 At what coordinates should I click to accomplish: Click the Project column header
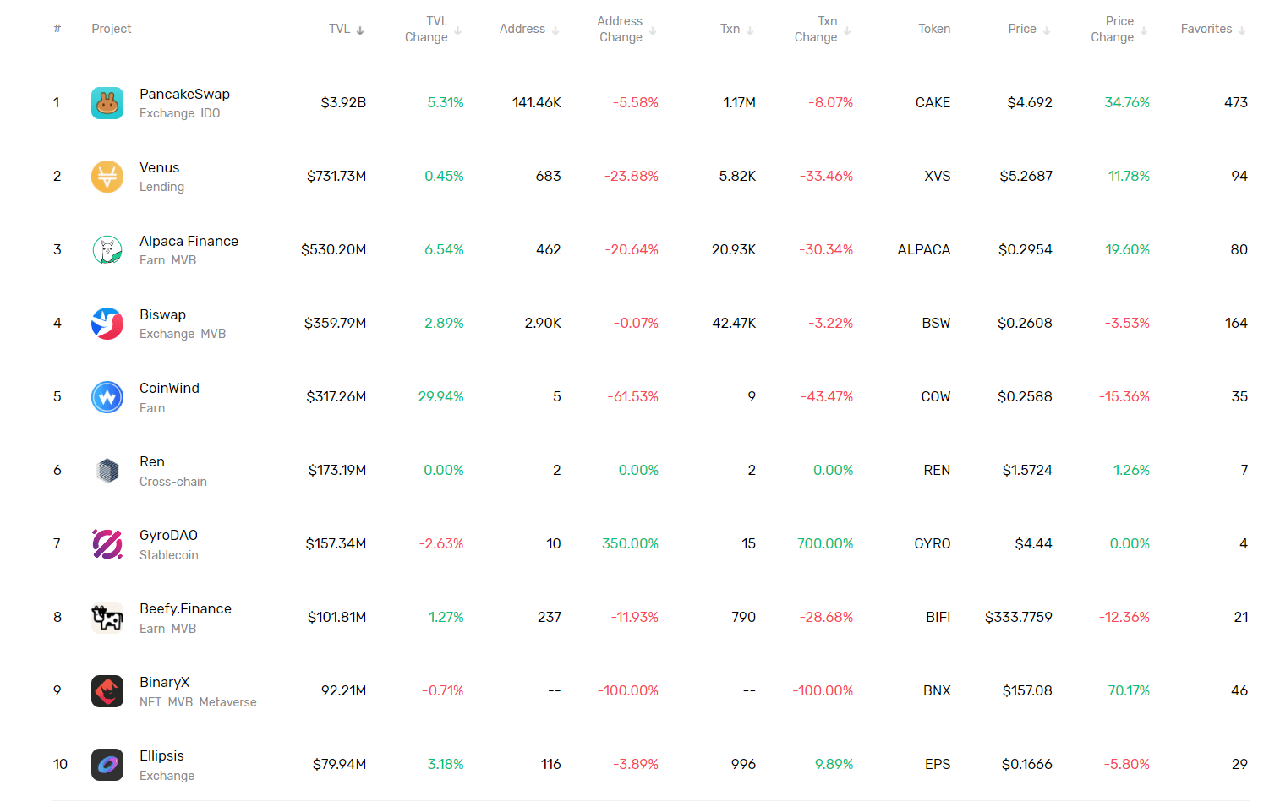tap(111, 29)
